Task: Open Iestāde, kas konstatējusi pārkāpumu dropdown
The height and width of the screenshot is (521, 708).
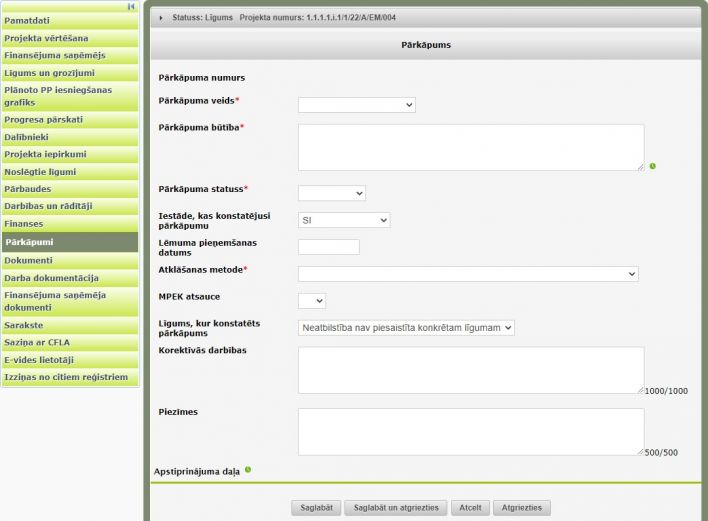Action: (343, 220)
